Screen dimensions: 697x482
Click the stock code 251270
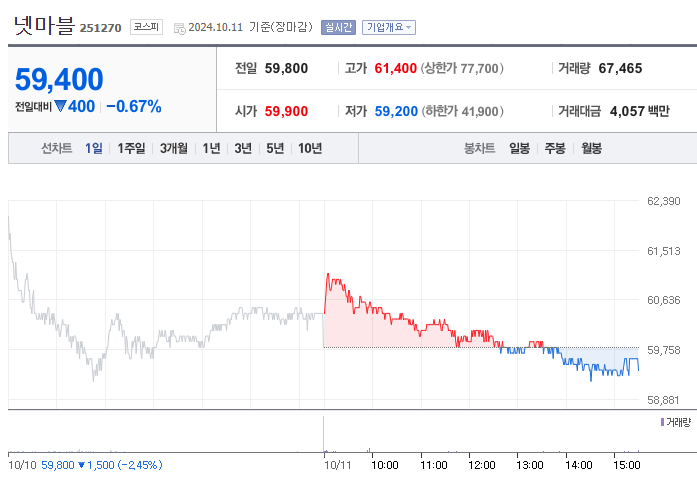[100, 28]
